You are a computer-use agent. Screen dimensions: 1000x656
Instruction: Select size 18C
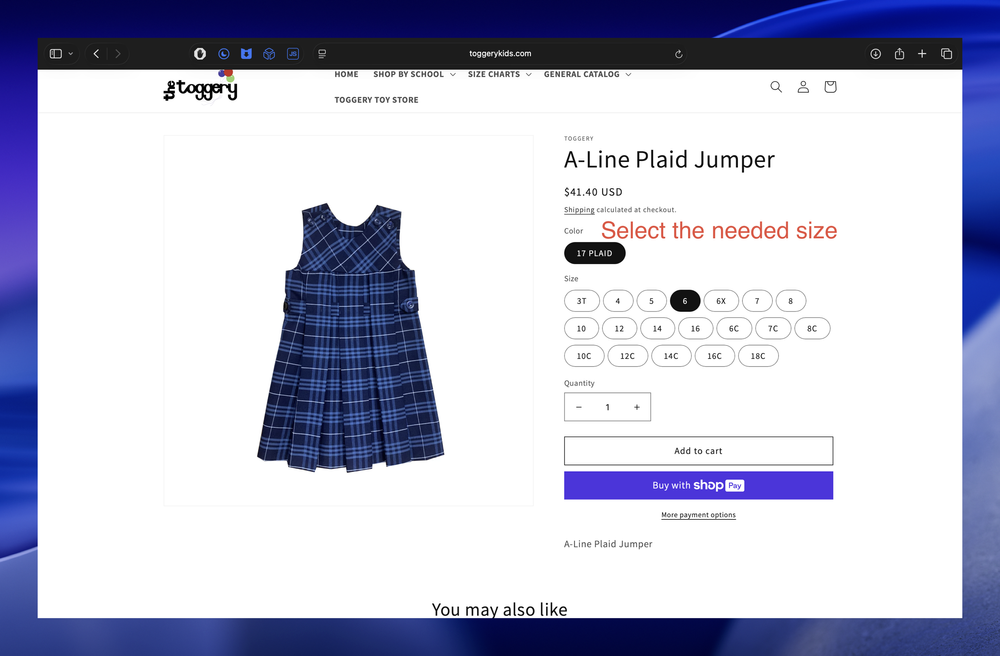click(x=758, y=356)
